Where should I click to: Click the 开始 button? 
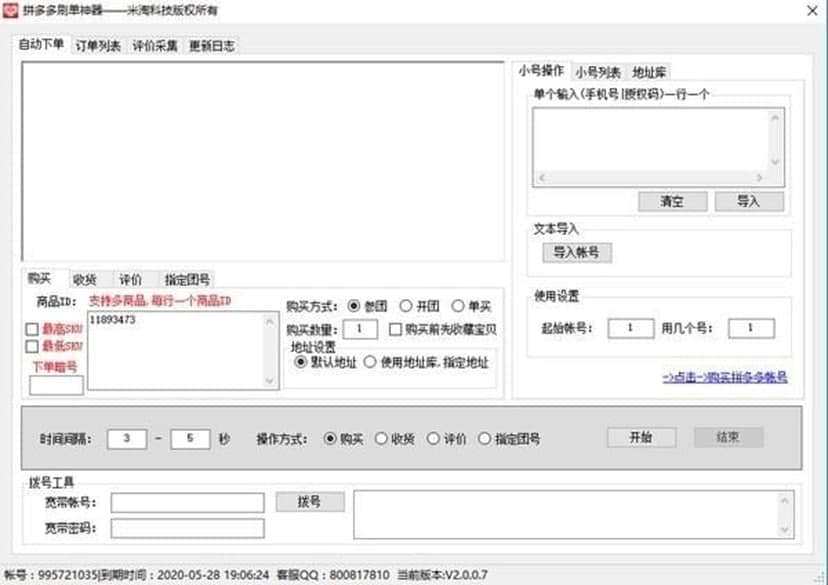click(x=641, y=437)
